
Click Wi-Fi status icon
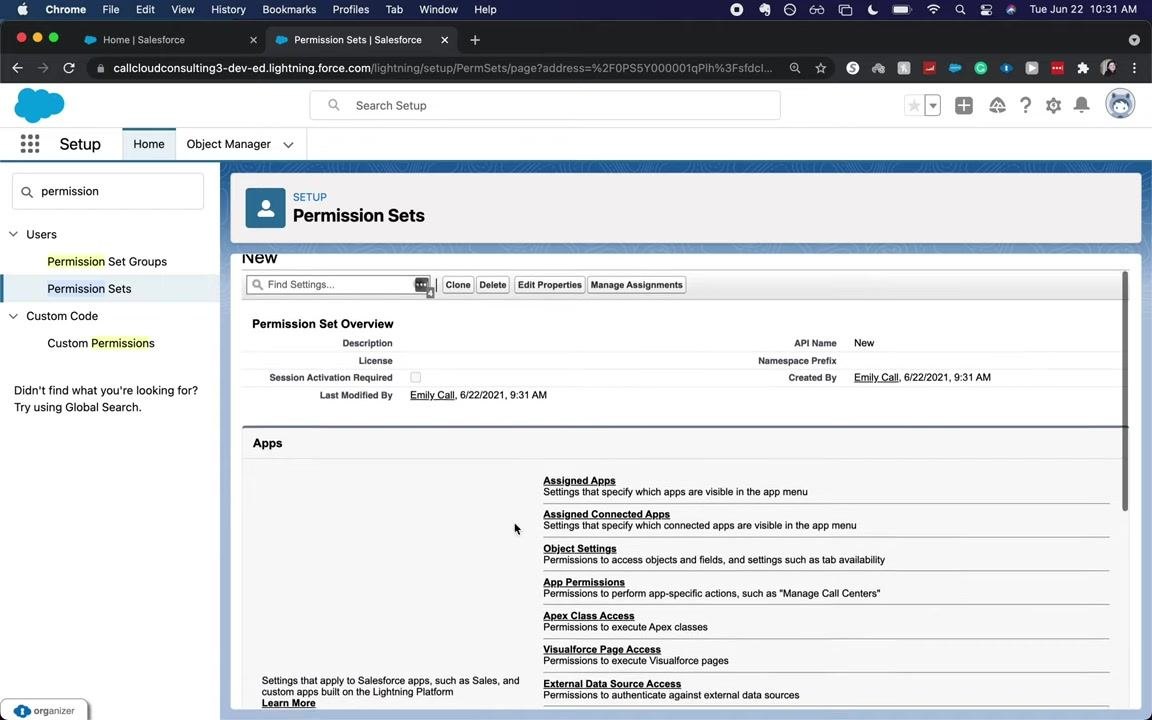[934, 10]
